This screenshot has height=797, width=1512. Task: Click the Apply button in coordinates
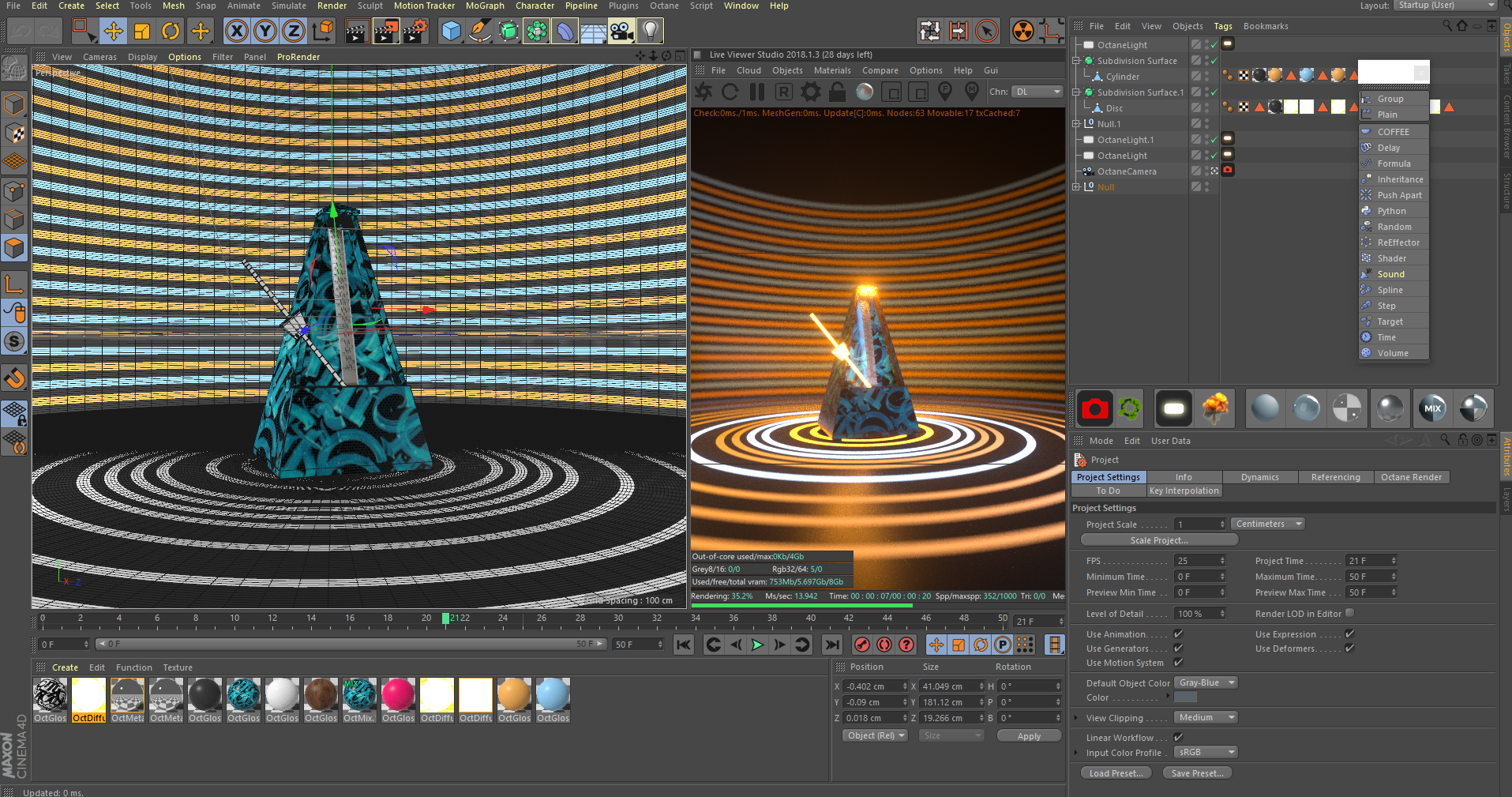point(1029,736)
